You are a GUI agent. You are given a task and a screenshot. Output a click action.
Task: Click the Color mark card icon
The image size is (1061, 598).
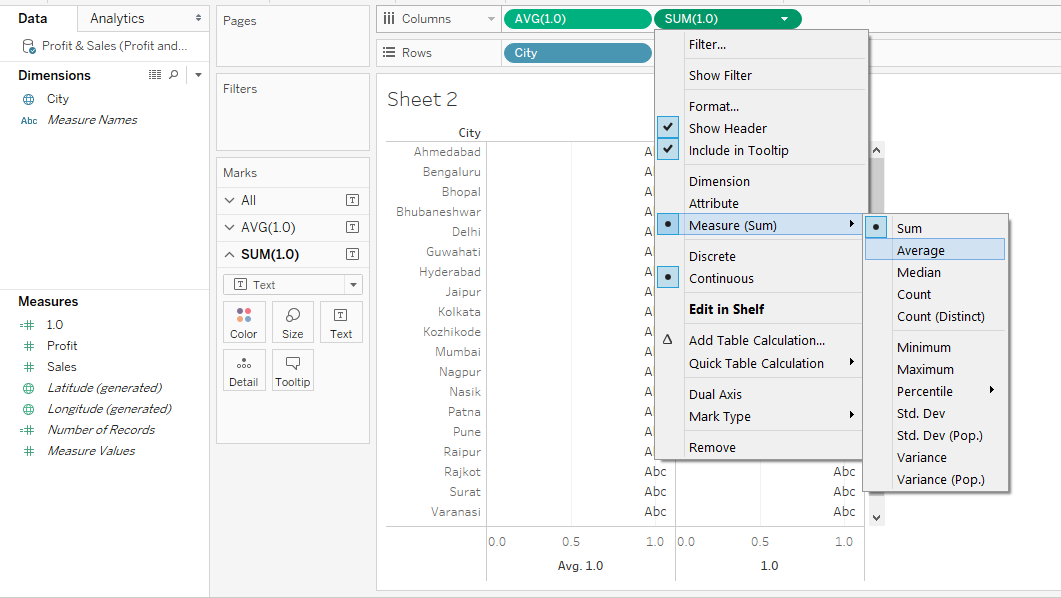click(244, 322)
